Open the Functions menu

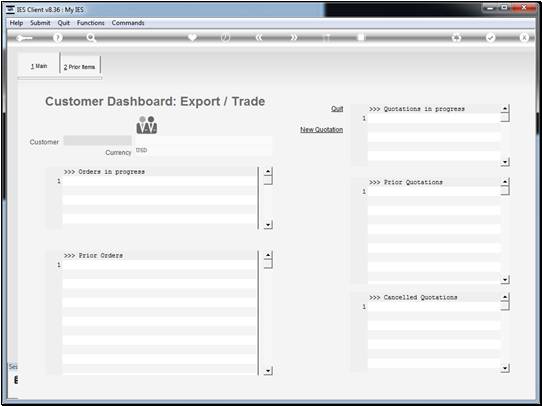click(91, 23)
